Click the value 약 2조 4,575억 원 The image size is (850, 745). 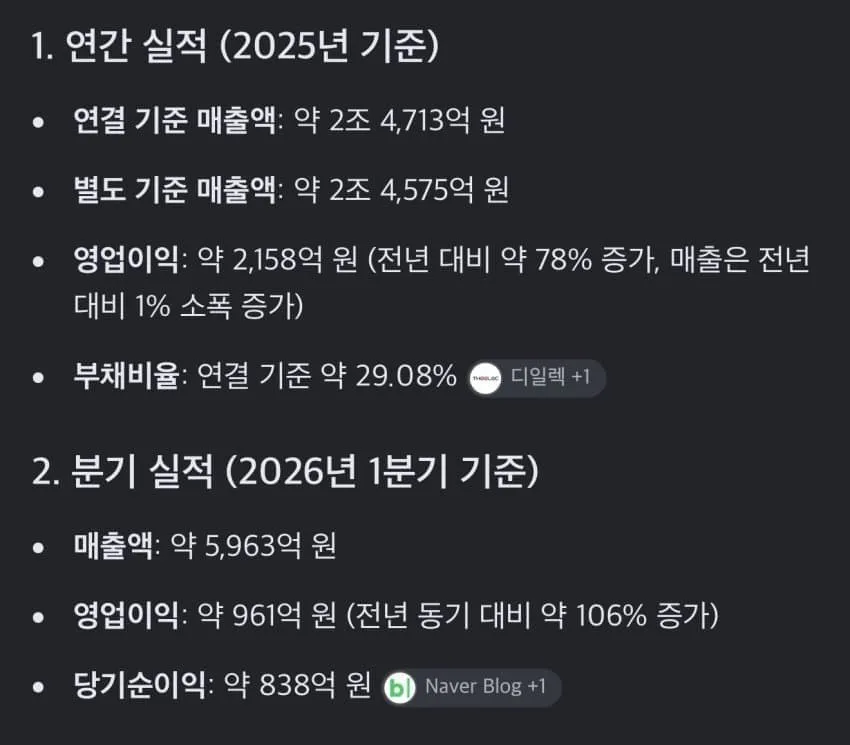pos(402,189)
